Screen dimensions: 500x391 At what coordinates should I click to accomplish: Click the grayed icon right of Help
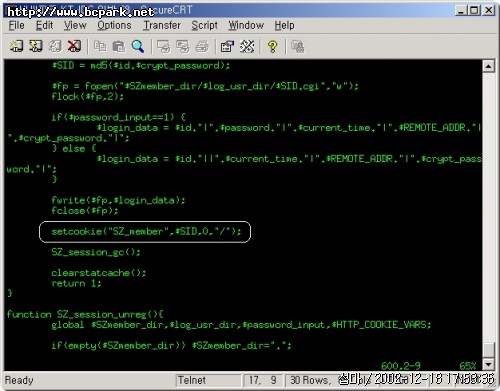(298, 46)
